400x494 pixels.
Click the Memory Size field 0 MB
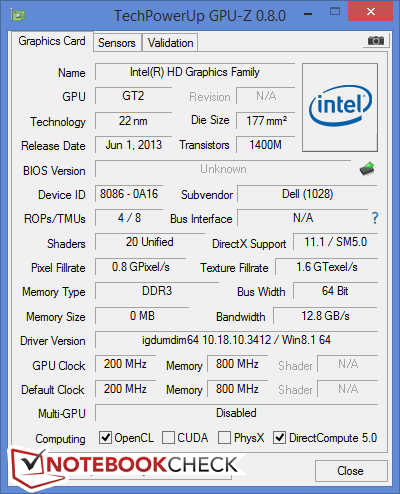pyautogui.click(x=142, y=316)
